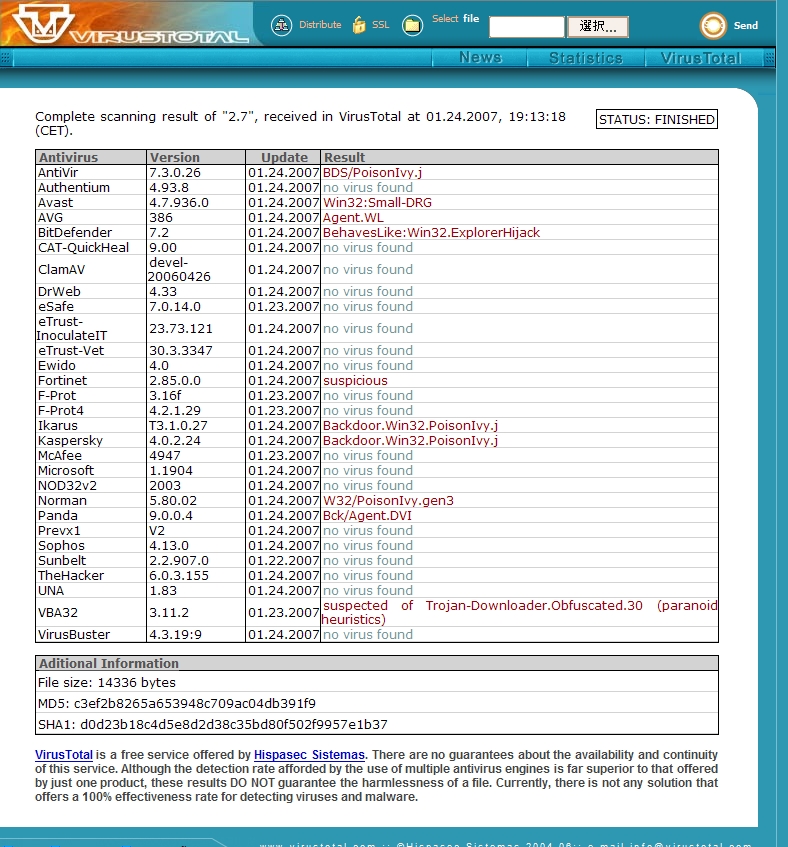Select Ikarus Backdoor.Win32.PoisonIvy.j result
The height and width of the screenshot is (847, 788).
(410, 426)
